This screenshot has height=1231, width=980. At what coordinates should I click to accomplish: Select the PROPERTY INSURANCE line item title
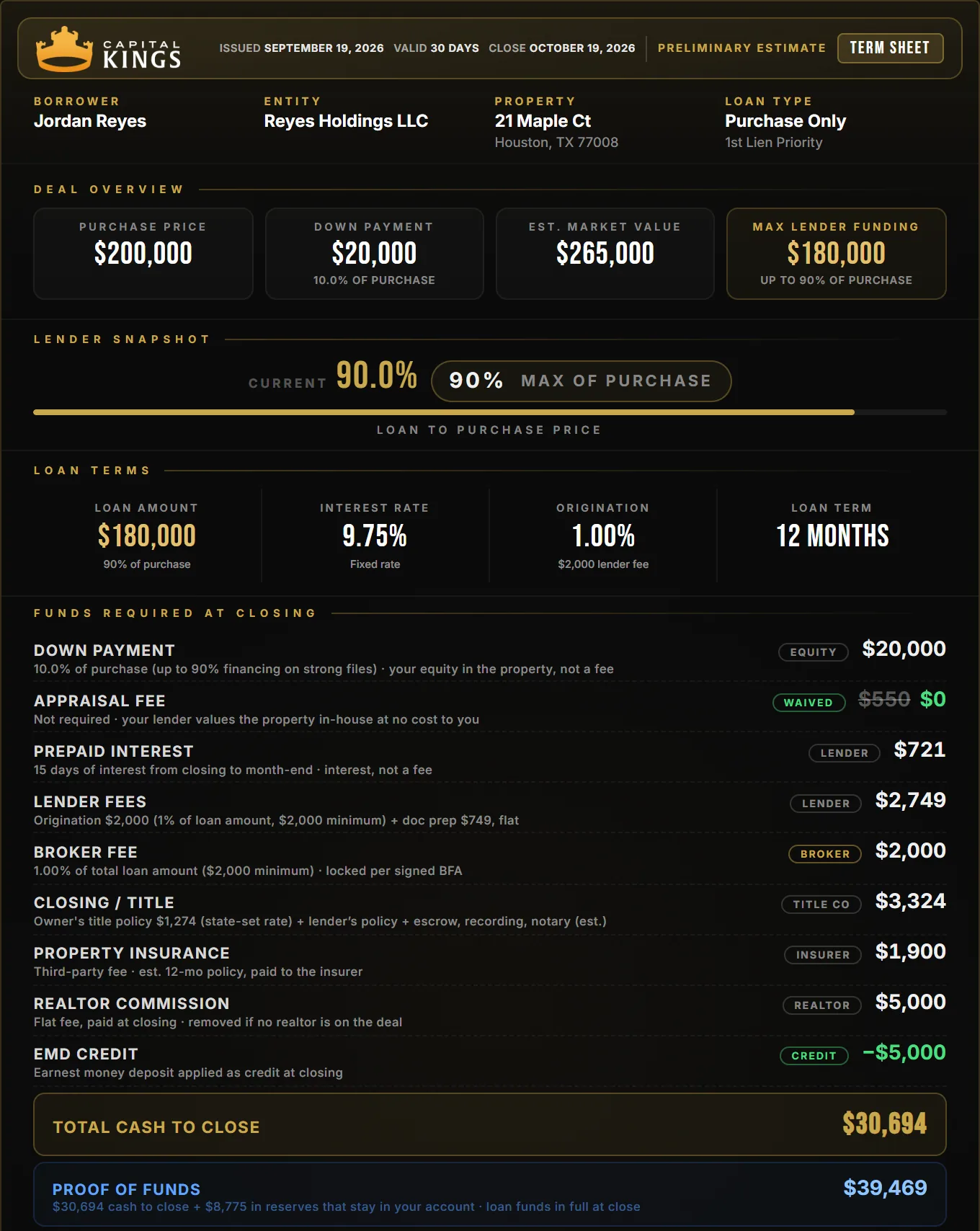[132, 954]
